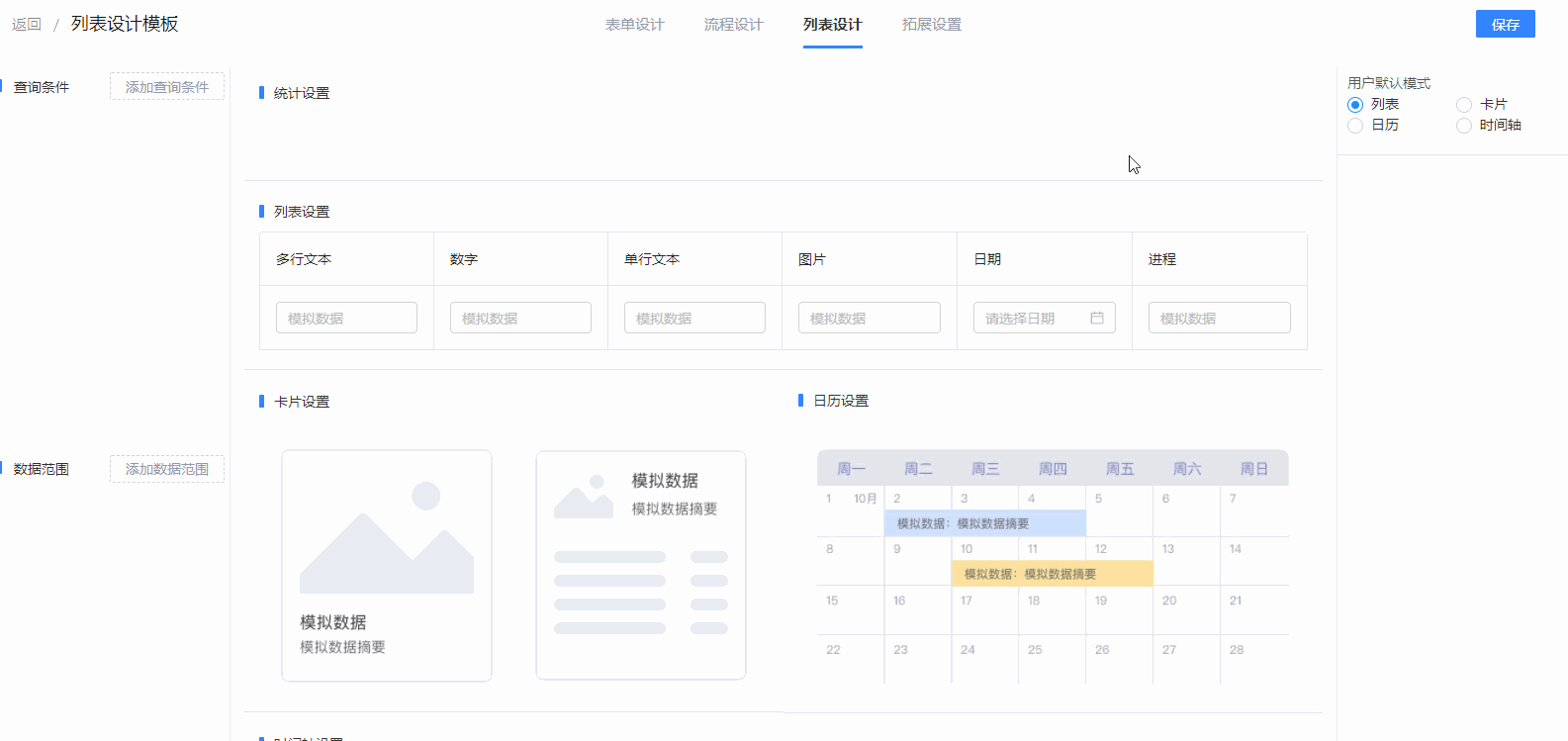
Task: Click the 保存 button
Action: coord(1505,25)
